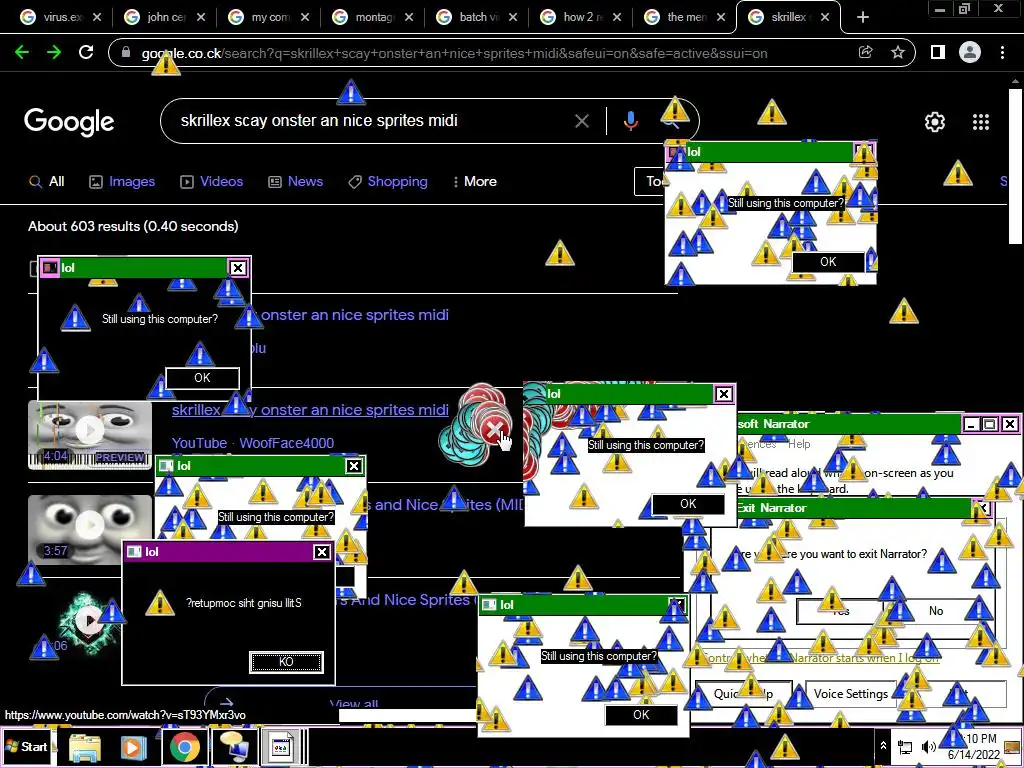Click the Google logo
This screenshot has height=768, width=1024.
69,121
